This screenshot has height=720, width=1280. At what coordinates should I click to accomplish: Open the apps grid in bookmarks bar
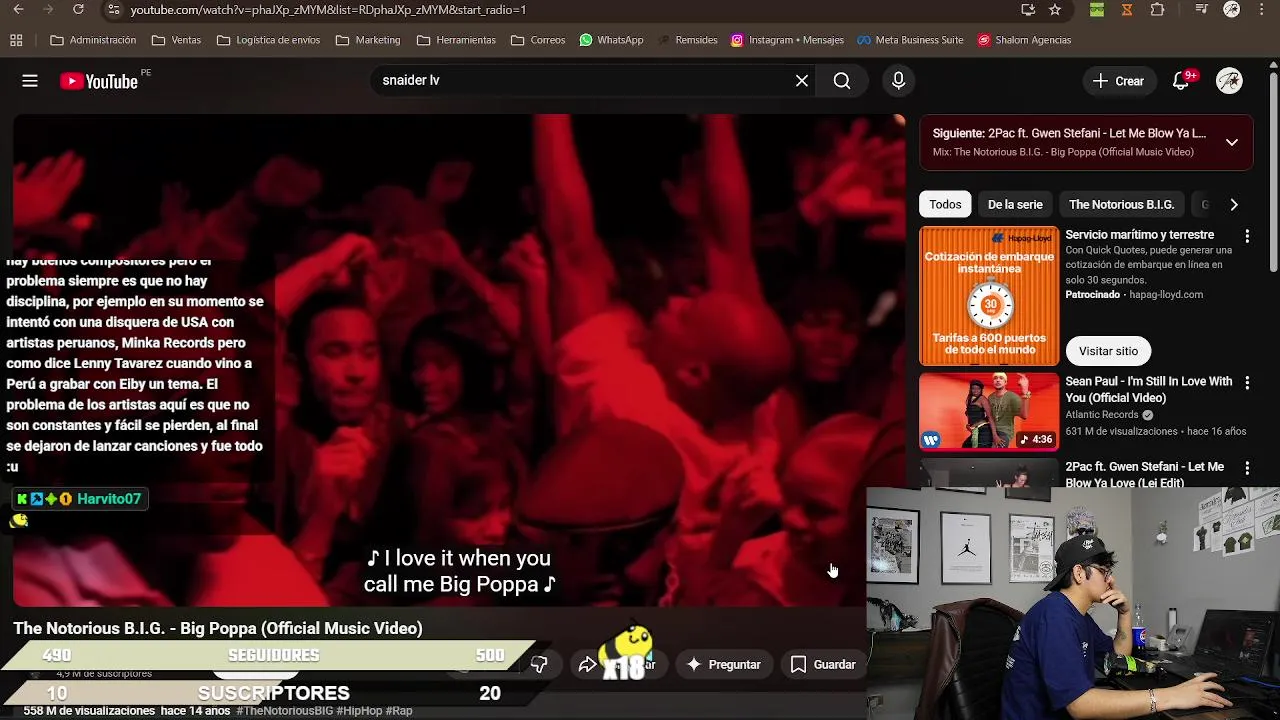[16, 40]
